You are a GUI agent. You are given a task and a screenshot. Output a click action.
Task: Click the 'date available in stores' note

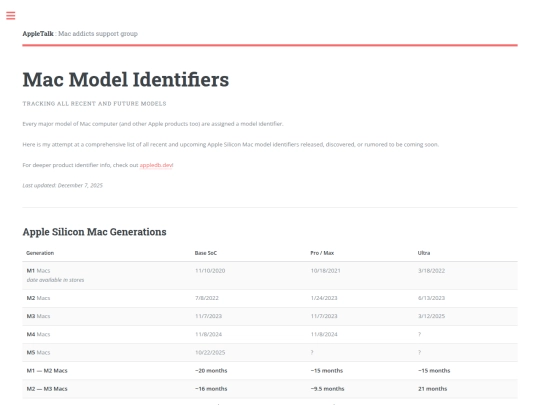[55, 280]
